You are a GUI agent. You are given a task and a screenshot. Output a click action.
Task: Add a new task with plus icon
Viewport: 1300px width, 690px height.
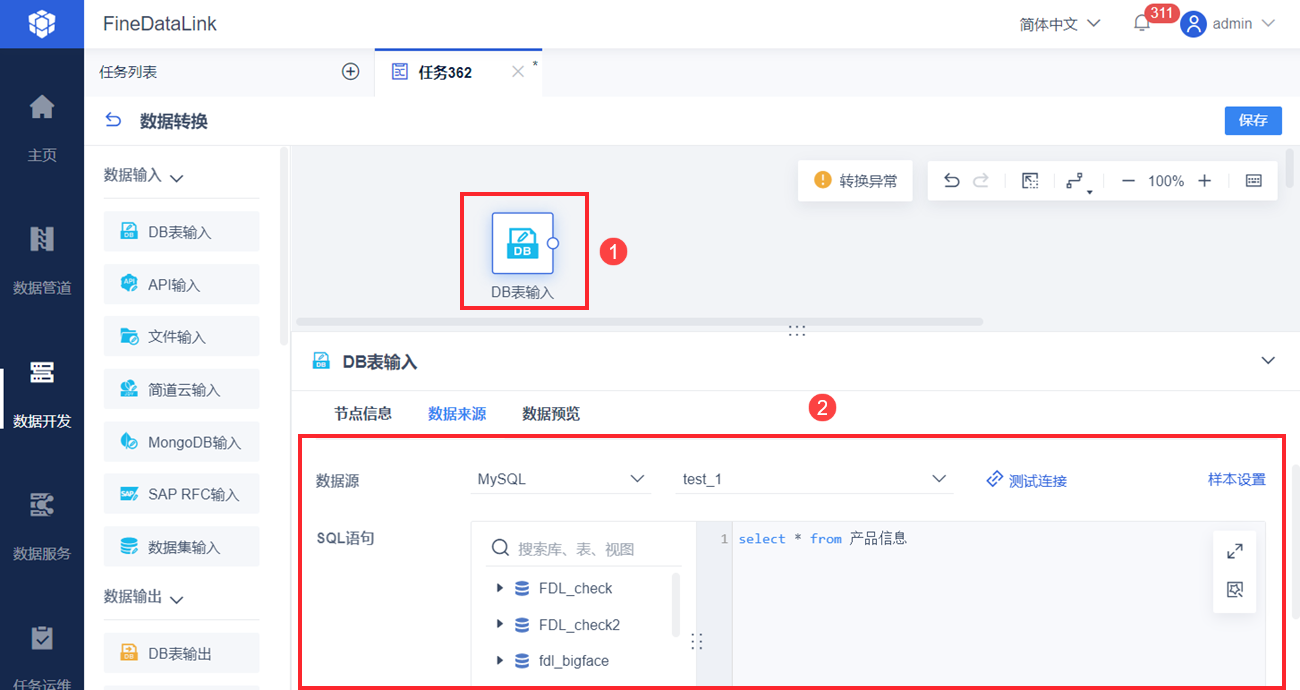point(350,72)
